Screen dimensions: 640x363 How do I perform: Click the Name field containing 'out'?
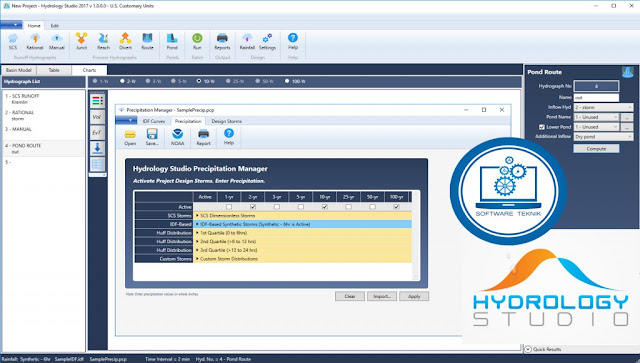596,98
